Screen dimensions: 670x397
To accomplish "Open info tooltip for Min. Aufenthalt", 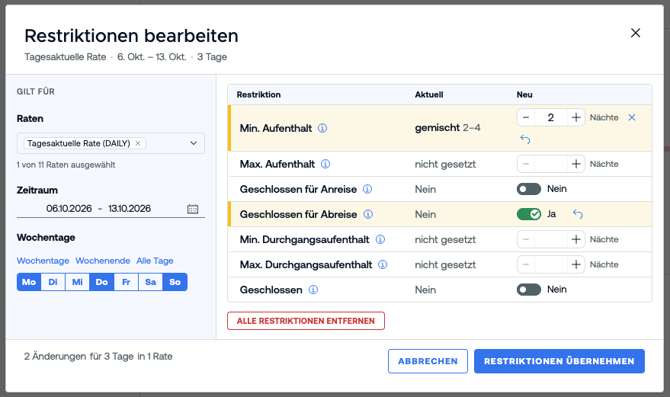I will (323, 128).
